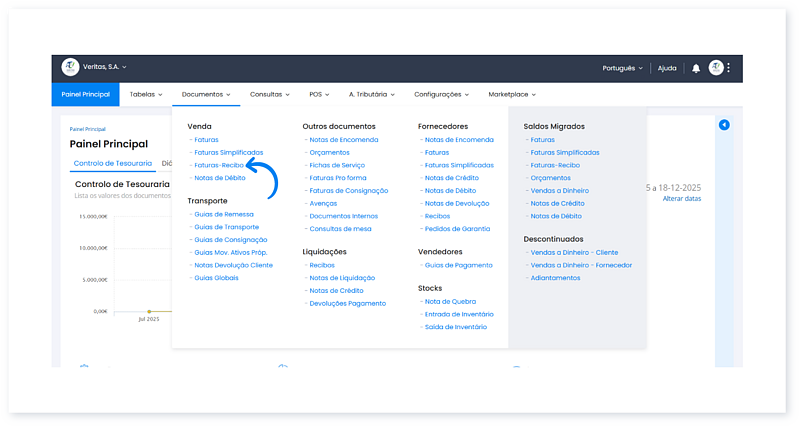The height and width of the screenshot is (427, 800).
Task: Open the Consultas dropdown menu
Action: click(x=269, y=94)
